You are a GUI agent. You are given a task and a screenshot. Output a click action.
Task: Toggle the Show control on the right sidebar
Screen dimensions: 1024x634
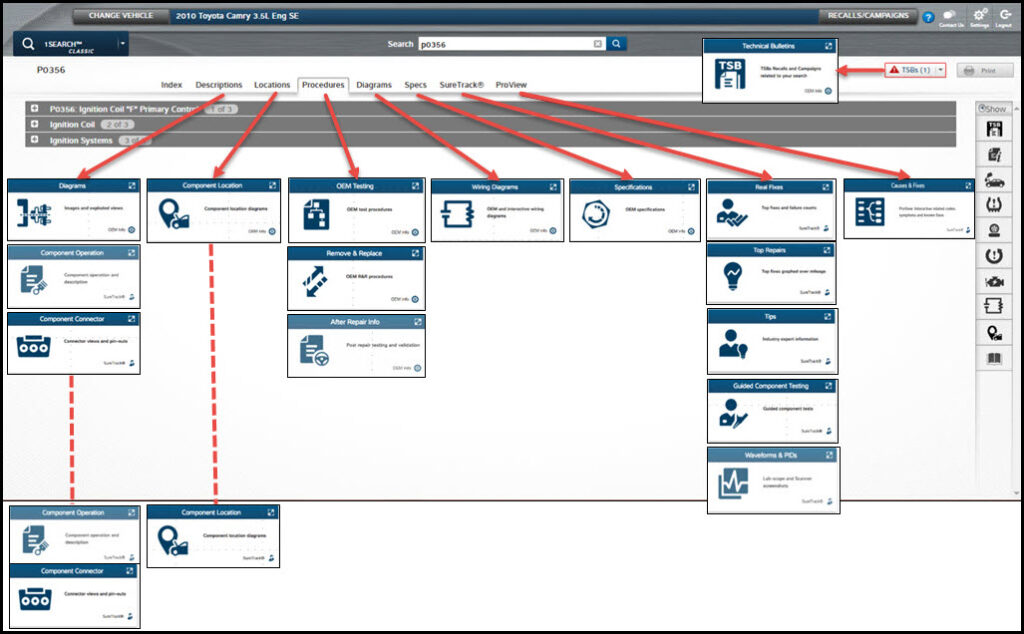pyautogui.click(x=994, y=107)
